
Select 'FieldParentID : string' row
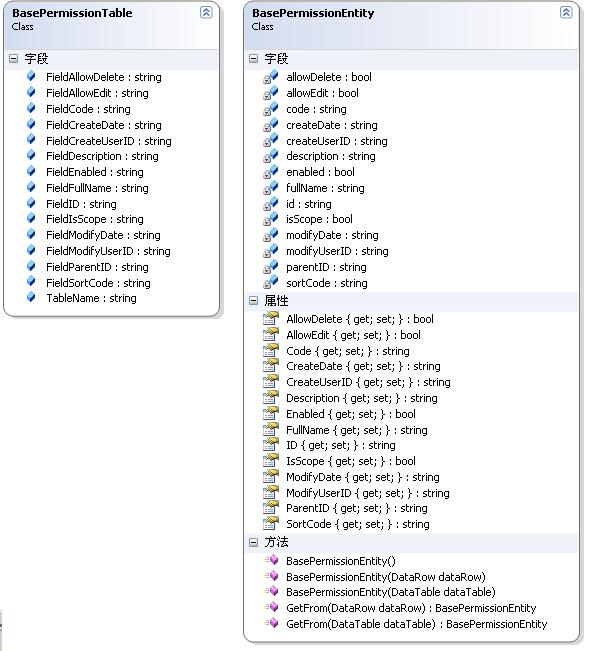click(x=97, y=267)
